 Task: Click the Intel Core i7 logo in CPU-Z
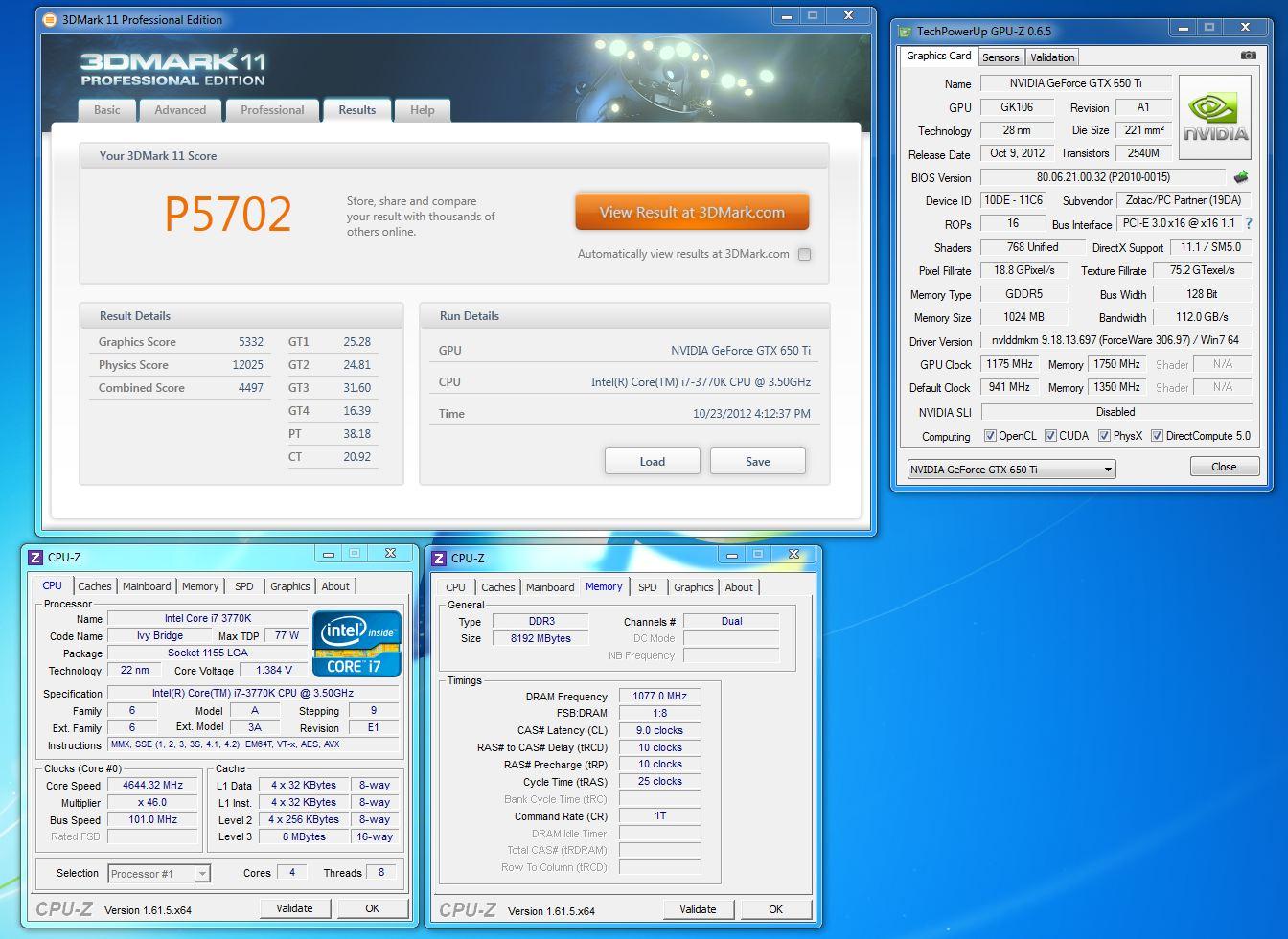point(357,643)
